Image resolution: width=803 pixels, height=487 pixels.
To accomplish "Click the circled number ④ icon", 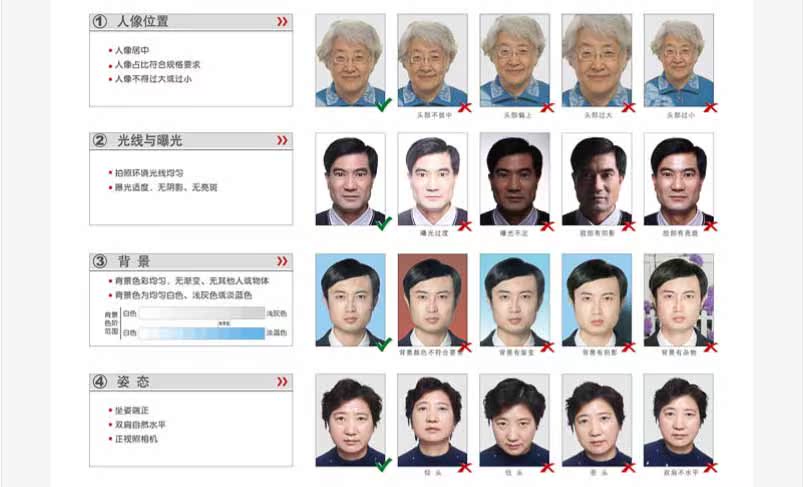I will (99, 382).
